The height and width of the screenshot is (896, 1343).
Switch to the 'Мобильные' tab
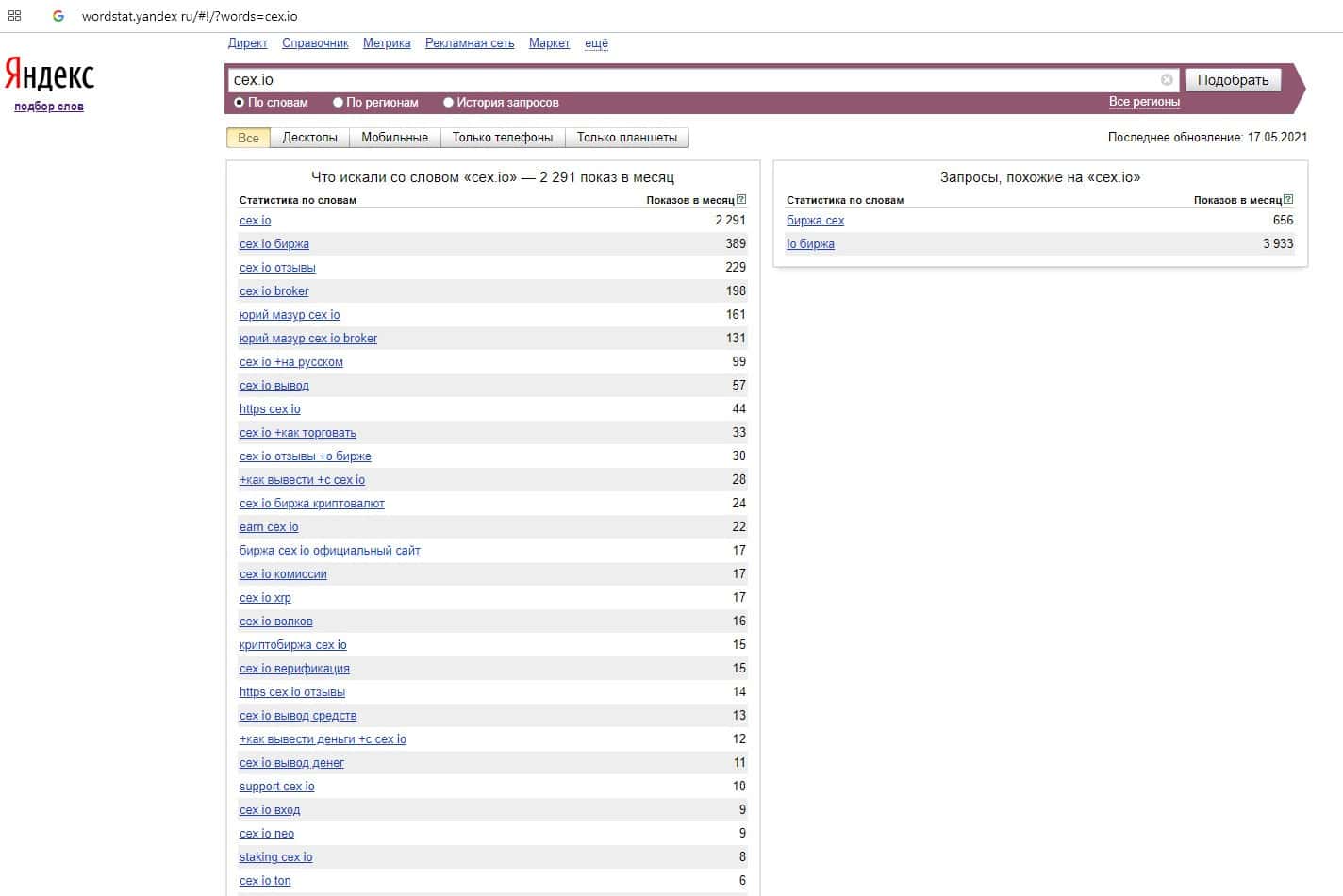(394, 138)
